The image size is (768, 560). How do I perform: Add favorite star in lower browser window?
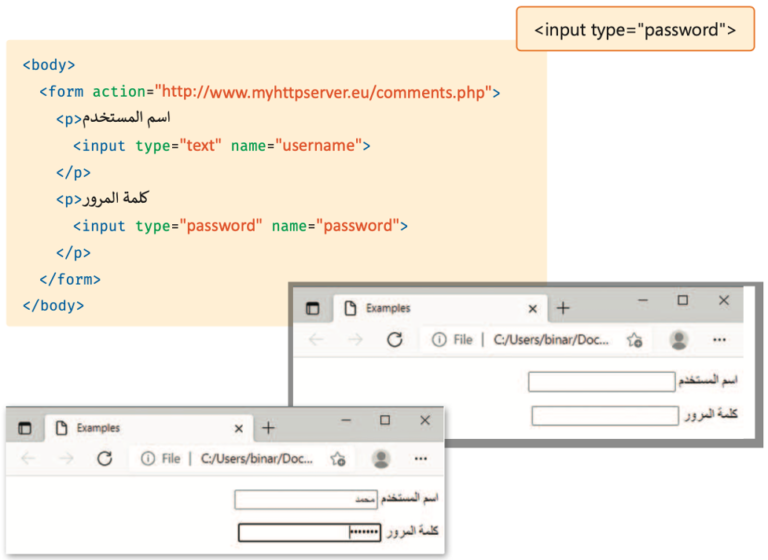(337, 459)
